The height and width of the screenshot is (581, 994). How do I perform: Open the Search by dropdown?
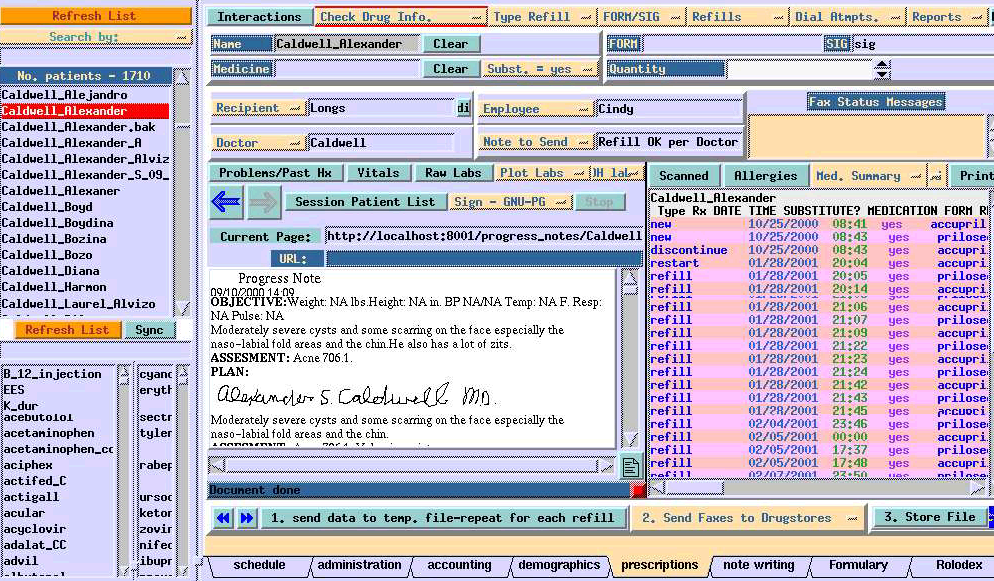click(96, 37)
